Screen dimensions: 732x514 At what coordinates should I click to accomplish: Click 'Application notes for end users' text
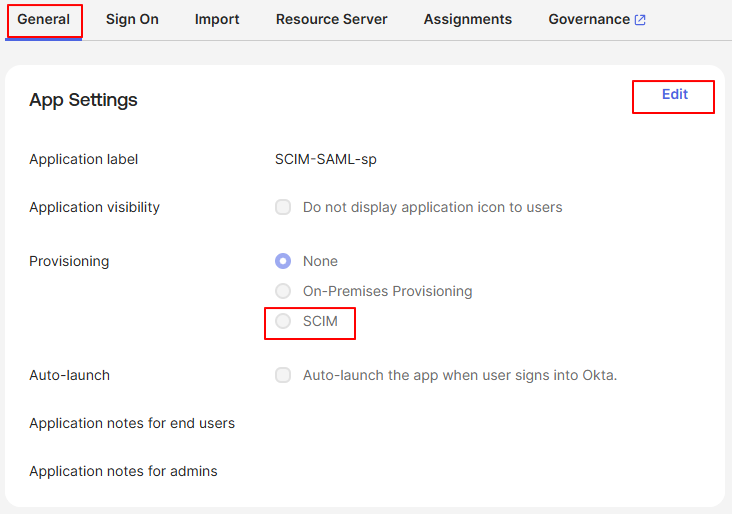point(132,423)
